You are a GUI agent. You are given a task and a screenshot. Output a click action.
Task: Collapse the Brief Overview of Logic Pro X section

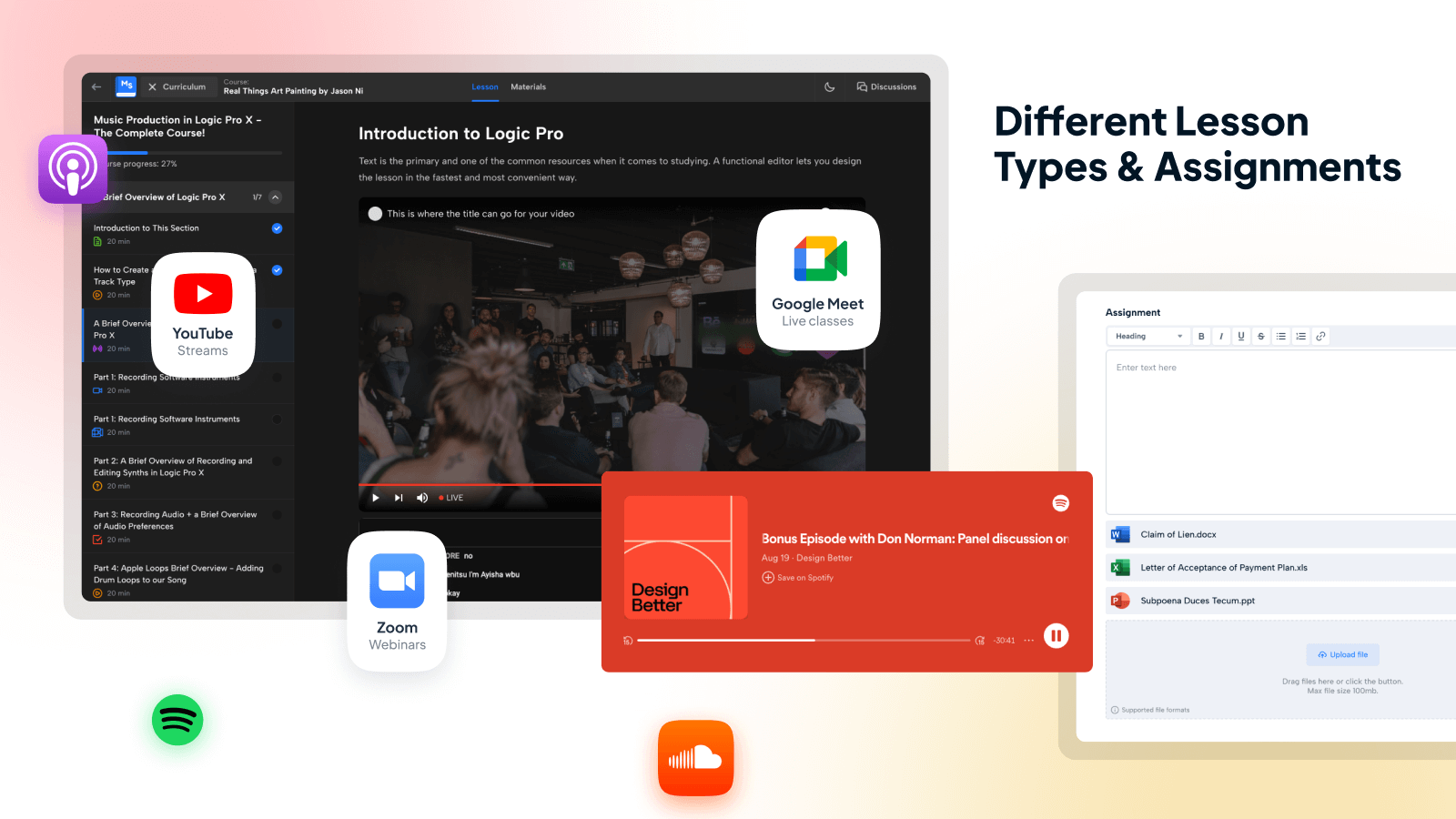276,197
